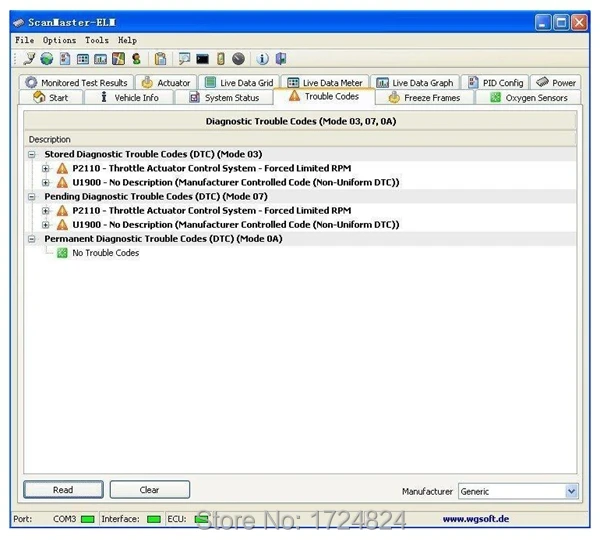Click the Description column header

click(x=300, y=139)
